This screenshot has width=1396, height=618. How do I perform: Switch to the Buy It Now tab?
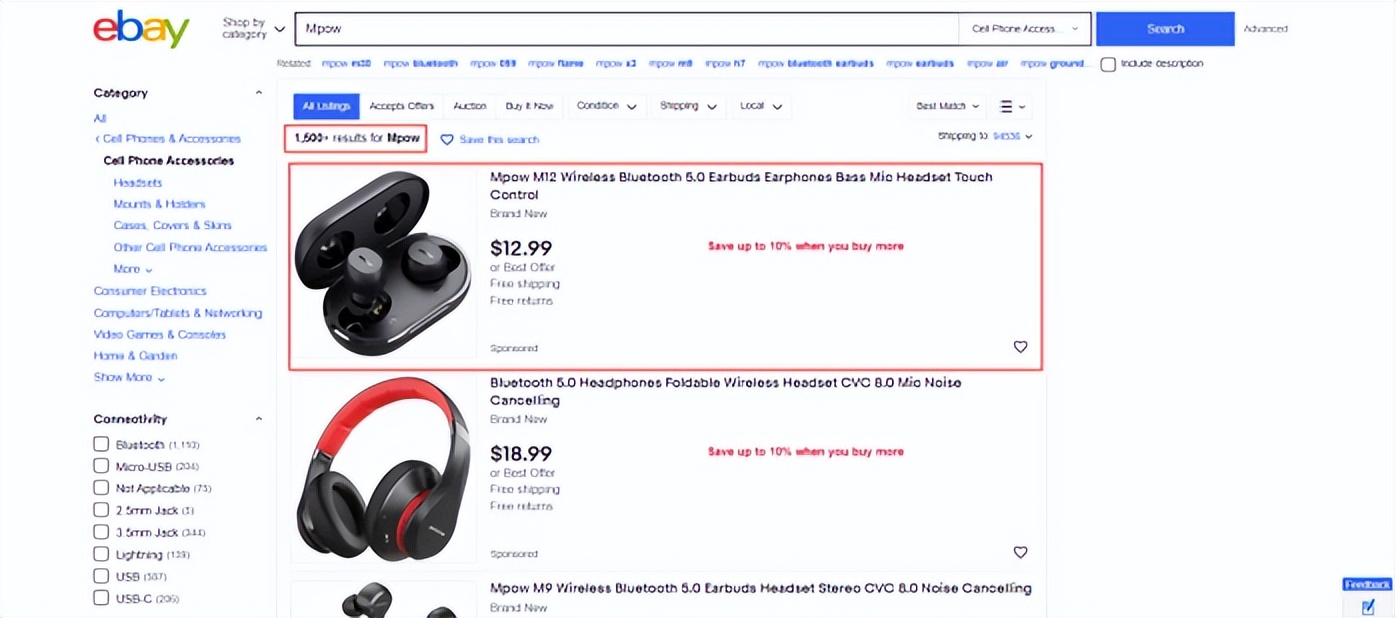pyautogui.click(x=529, y=106)
